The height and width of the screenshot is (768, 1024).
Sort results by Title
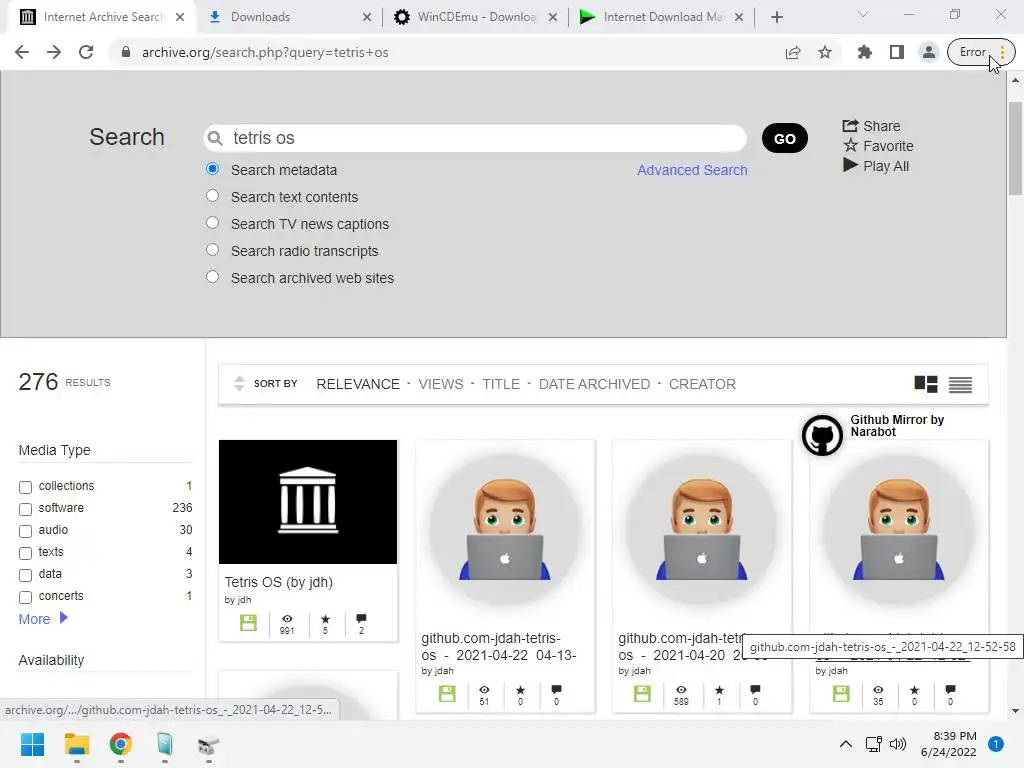[501, 384]
